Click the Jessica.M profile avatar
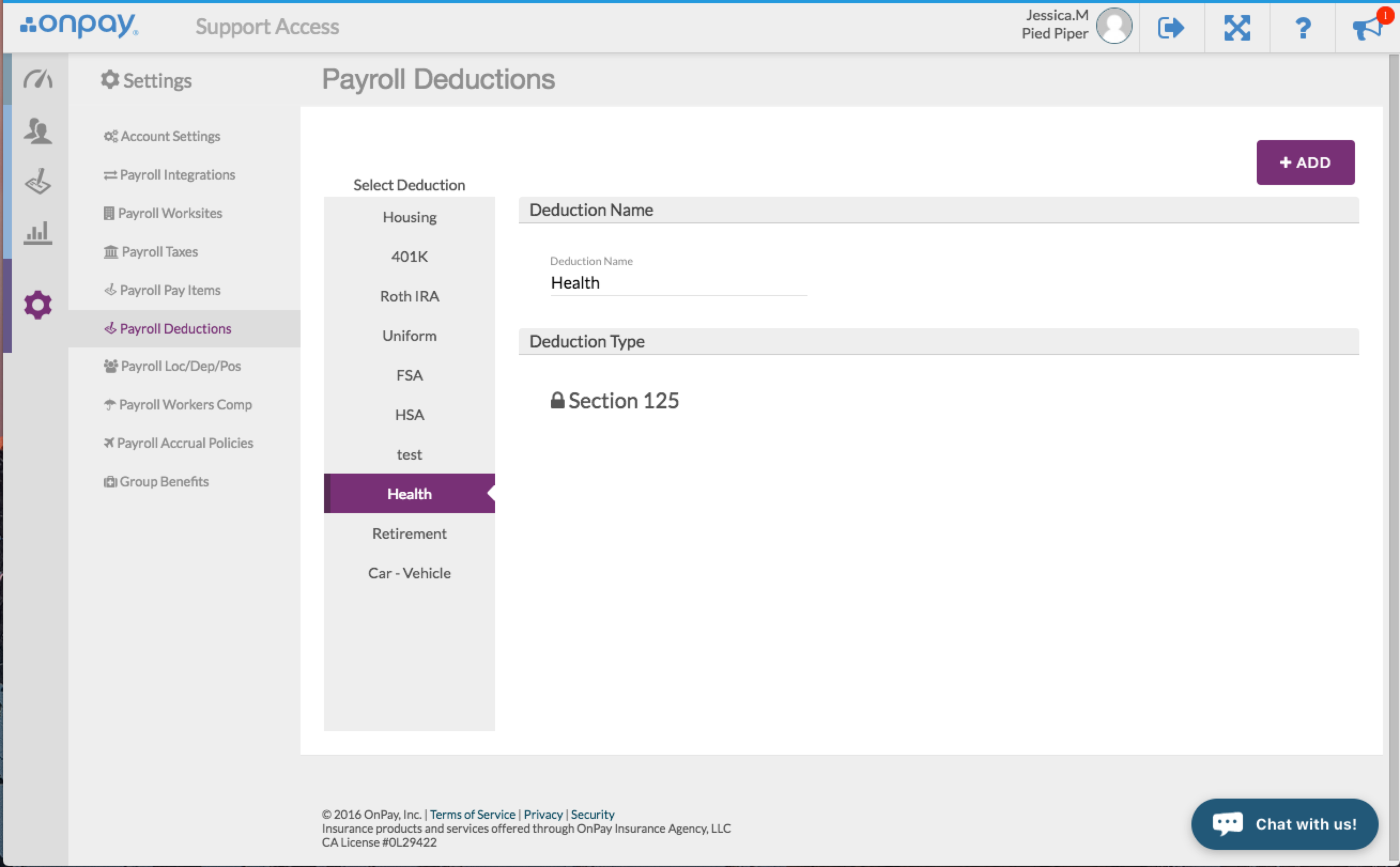This screenshot has height=867, width=1400. (1114, 26)
